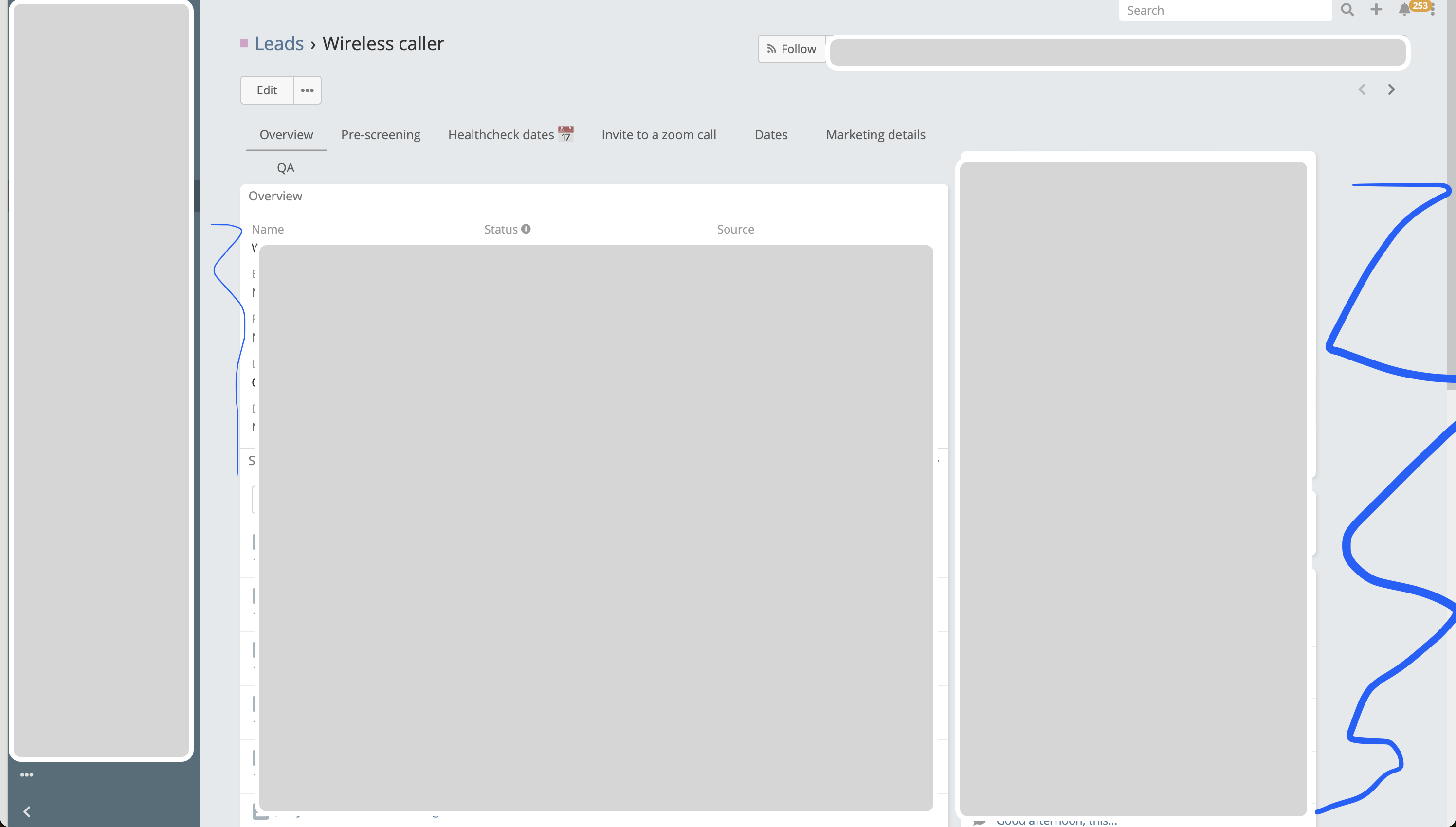Image resolution: width=1456 pixels, height=827 pixels.
Task: Open the Marketing details tab
Action: (875, 135)
